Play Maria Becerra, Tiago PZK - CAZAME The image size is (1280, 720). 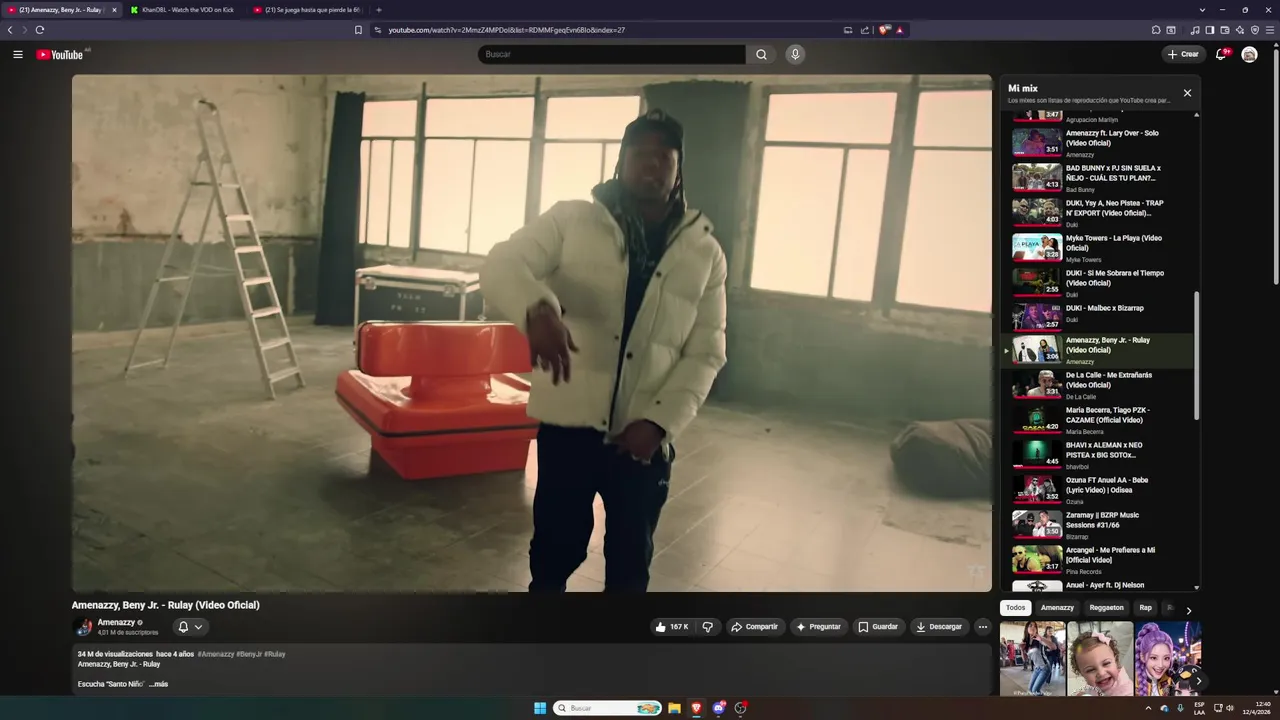[1098, 420]
